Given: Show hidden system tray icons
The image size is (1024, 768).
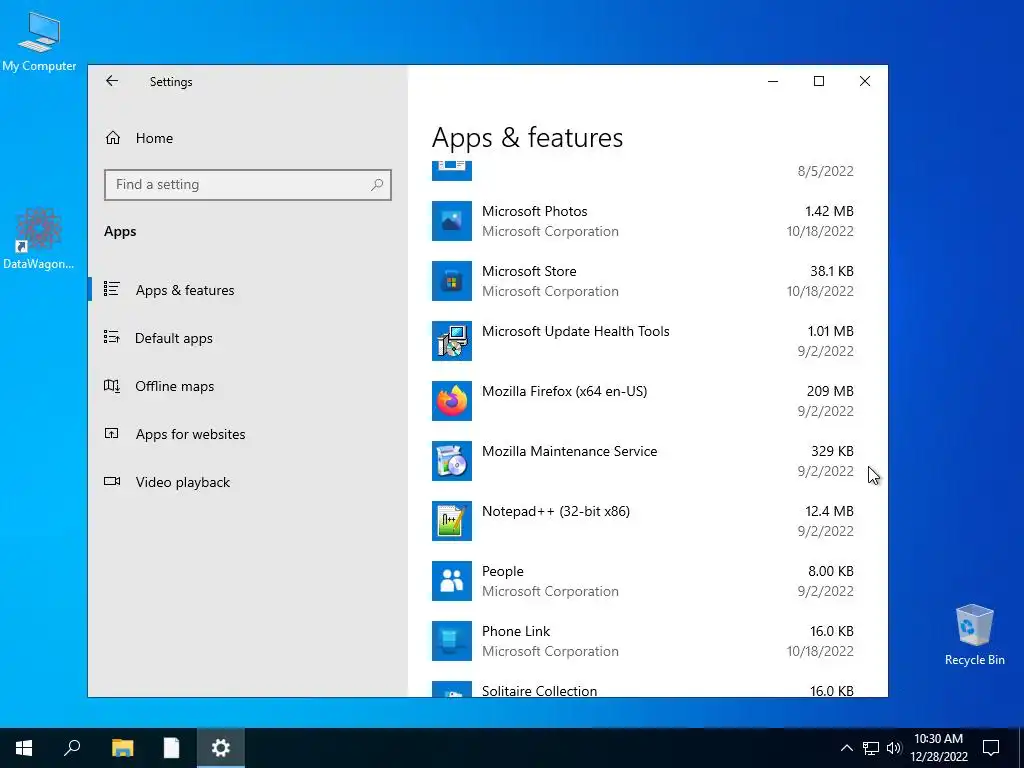Looking at the screenshot, I should point(846,748).
